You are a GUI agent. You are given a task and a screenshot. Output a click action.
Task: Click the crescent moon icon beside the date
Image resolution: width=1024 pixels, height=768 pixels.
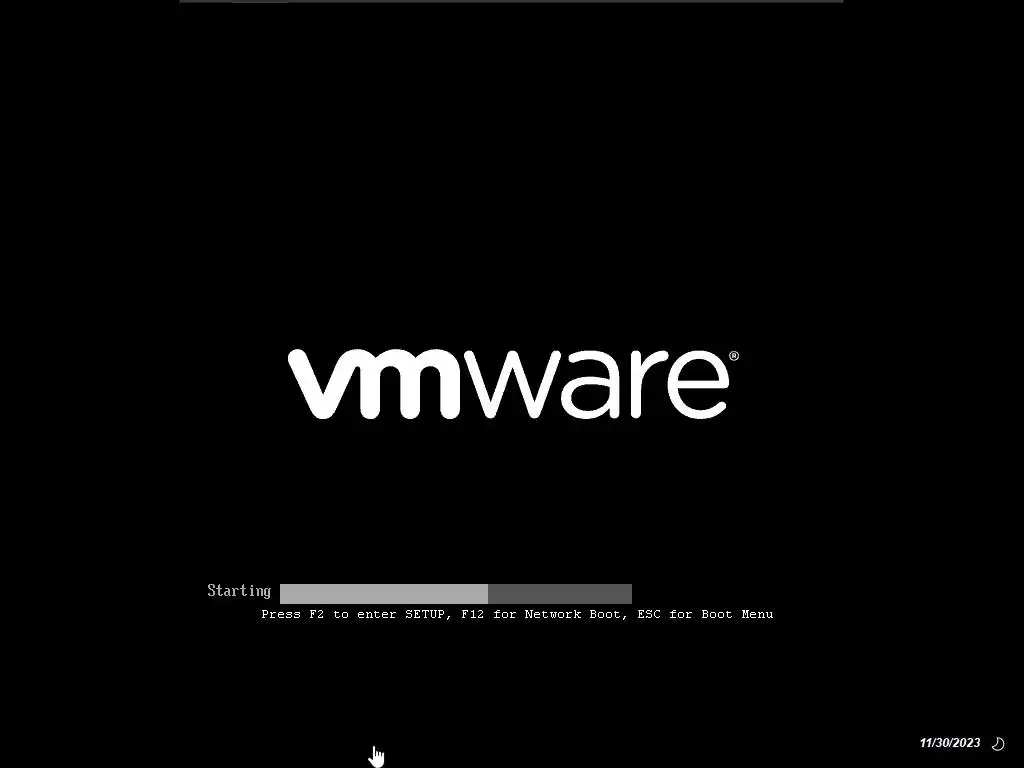tap(998, 743)
